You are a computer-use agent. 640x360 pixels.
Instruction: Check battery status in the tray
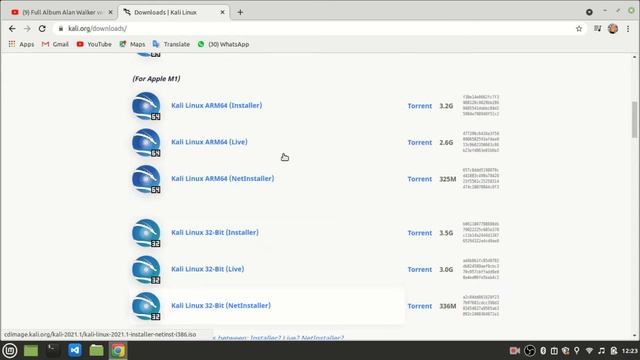point(614,351)
